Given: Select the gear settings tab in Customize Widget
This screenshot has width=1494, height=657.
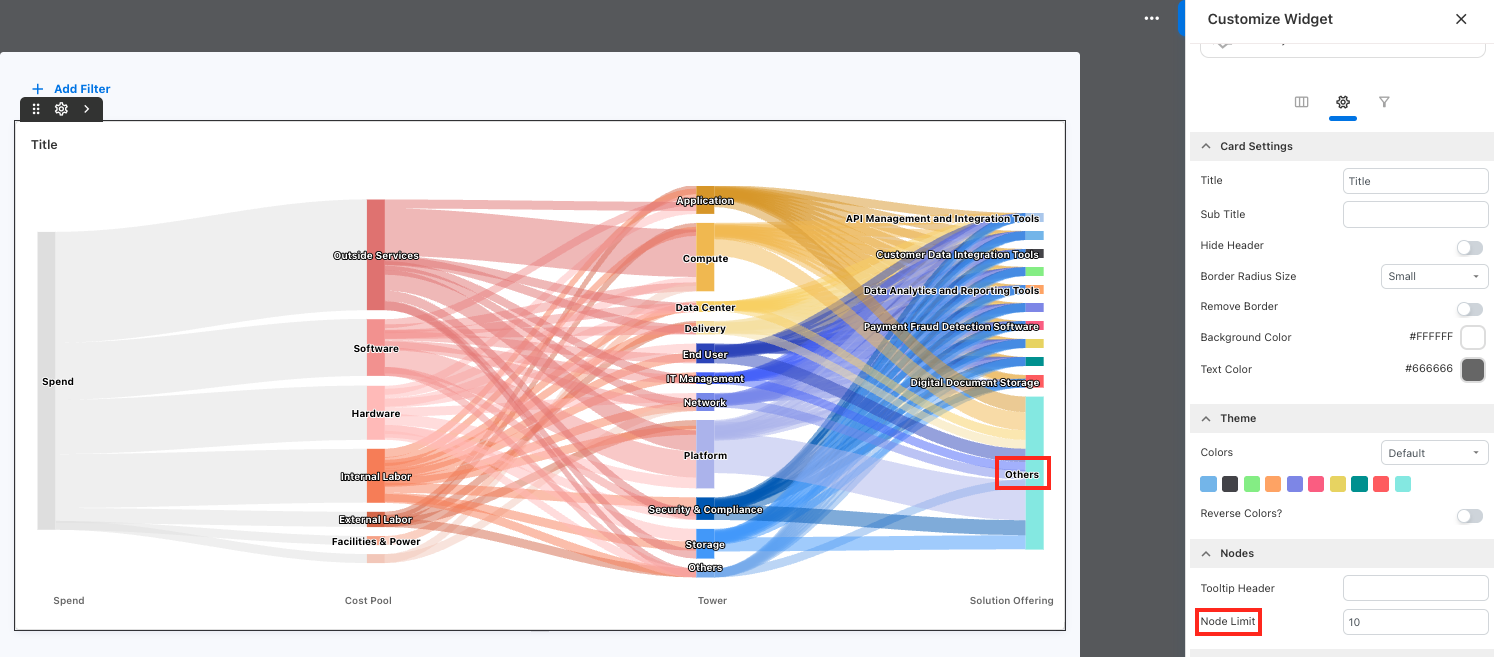Looking at the screenshot, I should (x=1343, y=101).
